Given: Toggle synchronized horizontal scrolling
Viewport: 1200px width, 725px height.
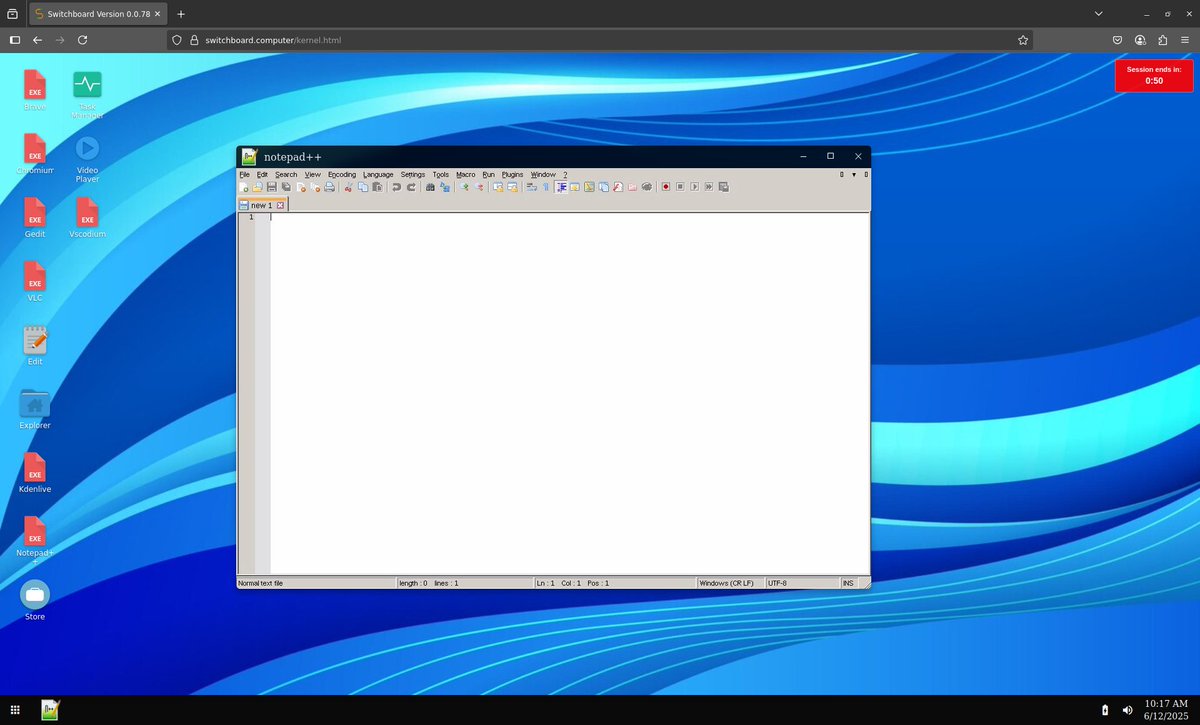Looking at the screenshot, I should [x=512, y=187].
